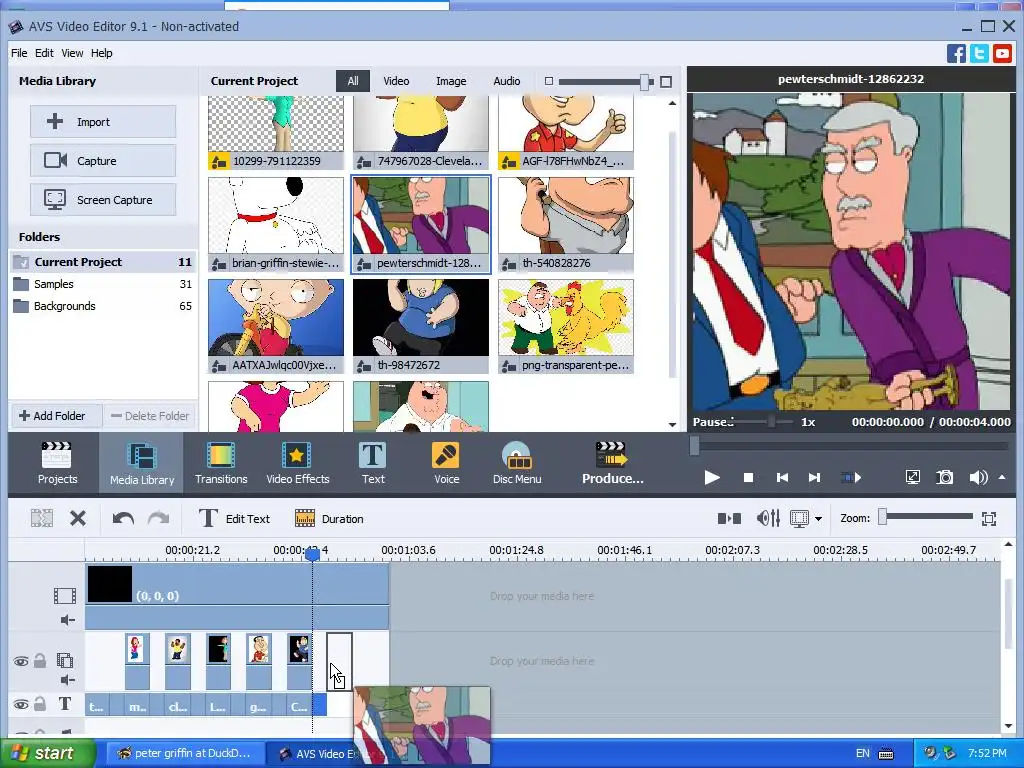This screenshot has width=1024, height=768.
Task: Play the preview video
Action: click(x=712, y=477)
